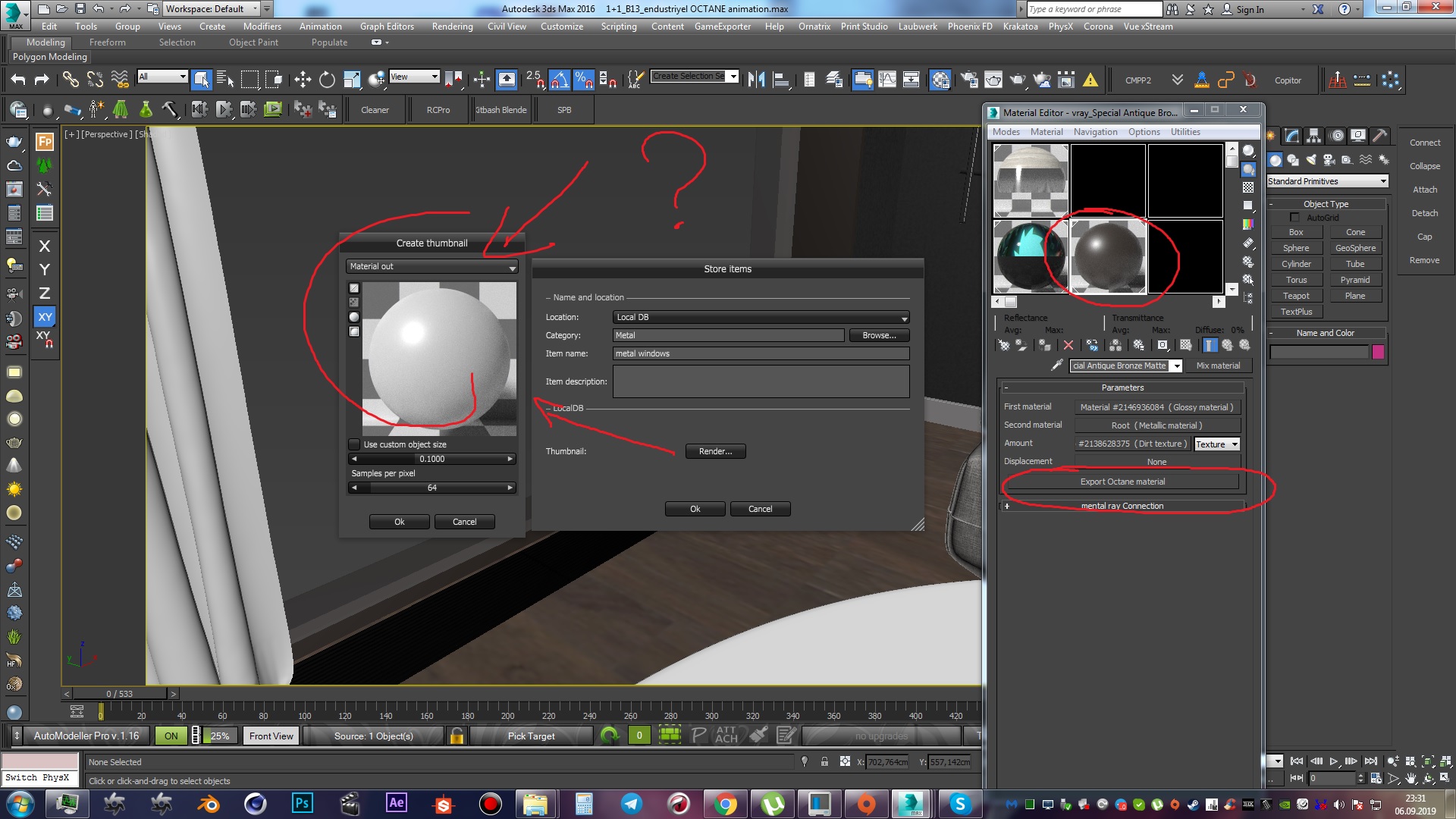Click the Select and Link chain icon
The height and width of the screenshot is (819, 1456).
70,80
